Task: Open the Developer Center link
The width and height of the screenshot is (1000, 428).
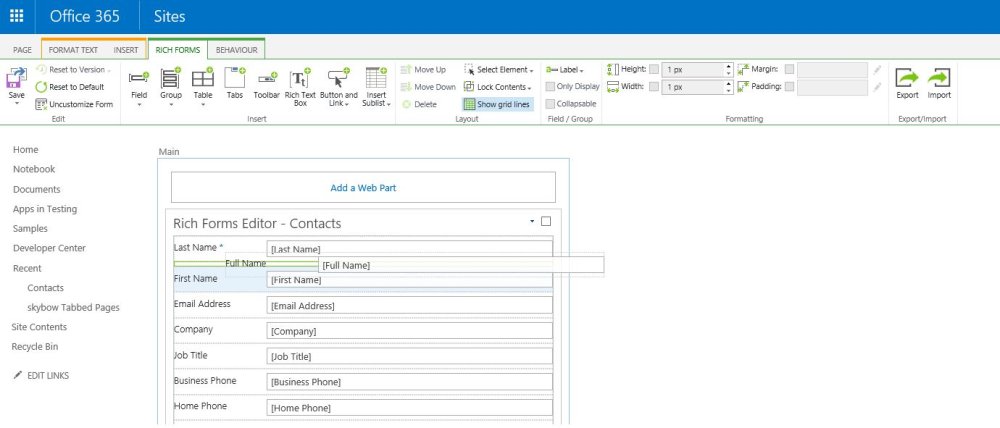Action: (49, 248)
